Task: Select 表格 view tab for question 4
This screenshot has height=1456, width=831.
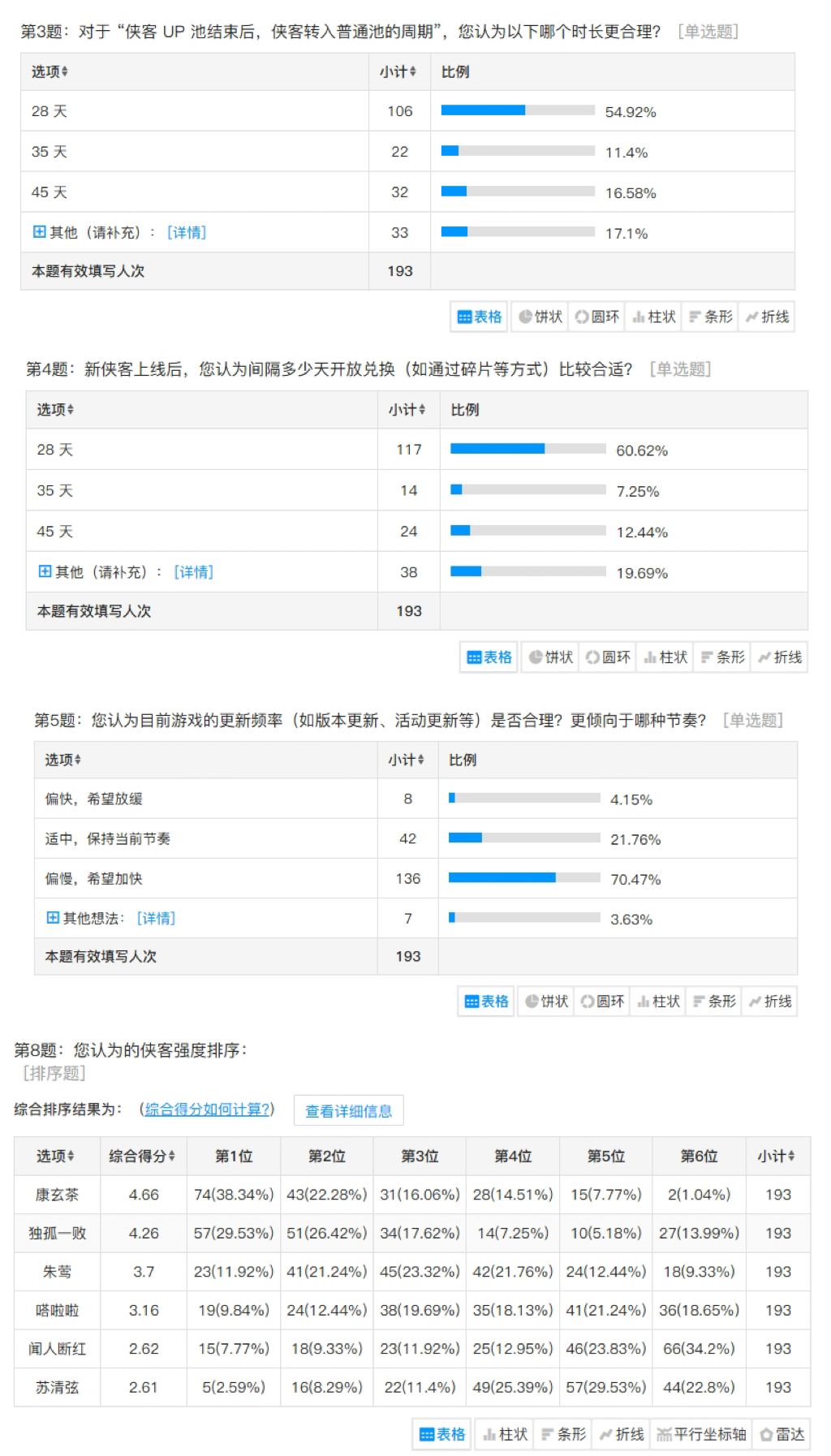Action: pos(489,657)
